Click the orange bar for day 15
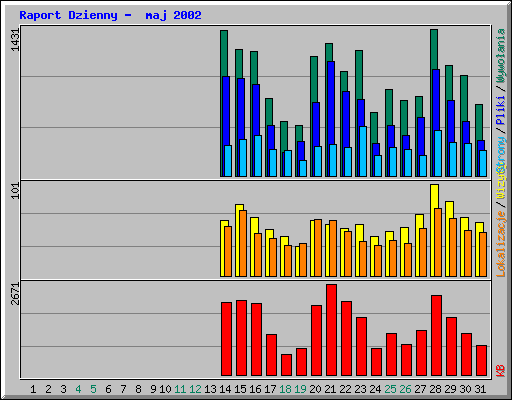This screenshot has width=512, height=400. click(x=243, y=243)
